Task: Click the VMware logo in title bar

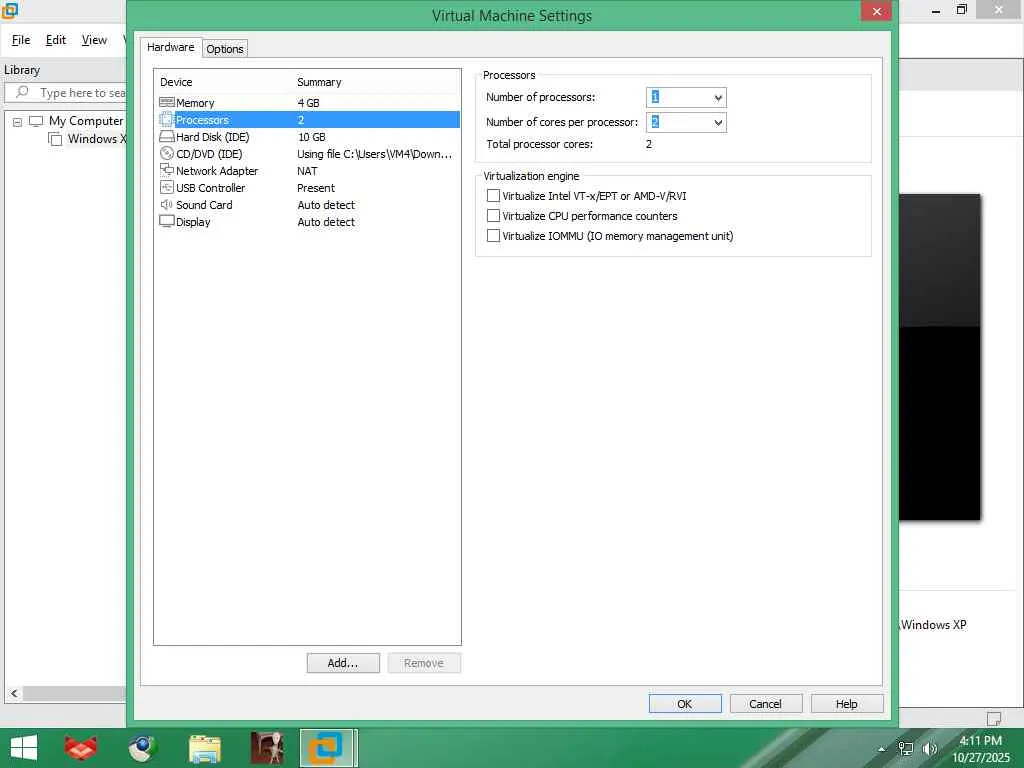Action: (x=9, y=10)
